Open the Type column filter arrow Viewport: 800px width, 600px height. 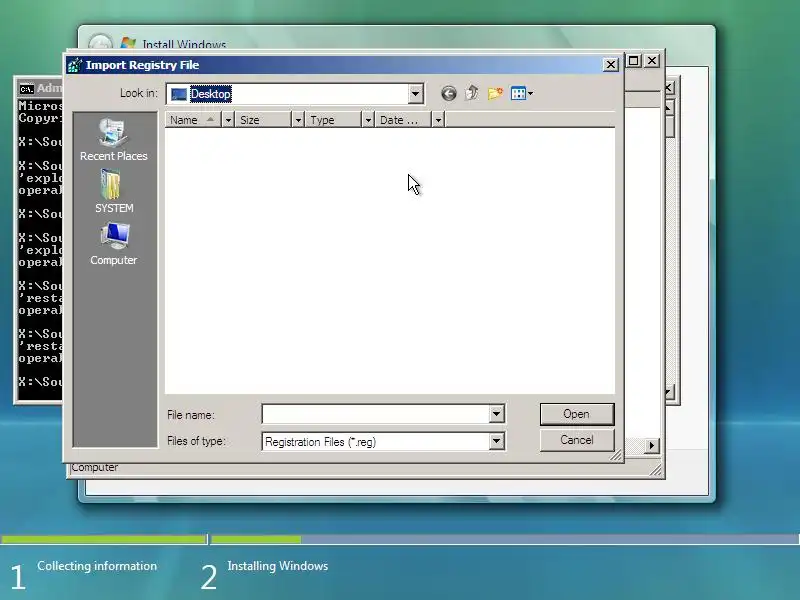pyautogui.click(x=368, y=120)
